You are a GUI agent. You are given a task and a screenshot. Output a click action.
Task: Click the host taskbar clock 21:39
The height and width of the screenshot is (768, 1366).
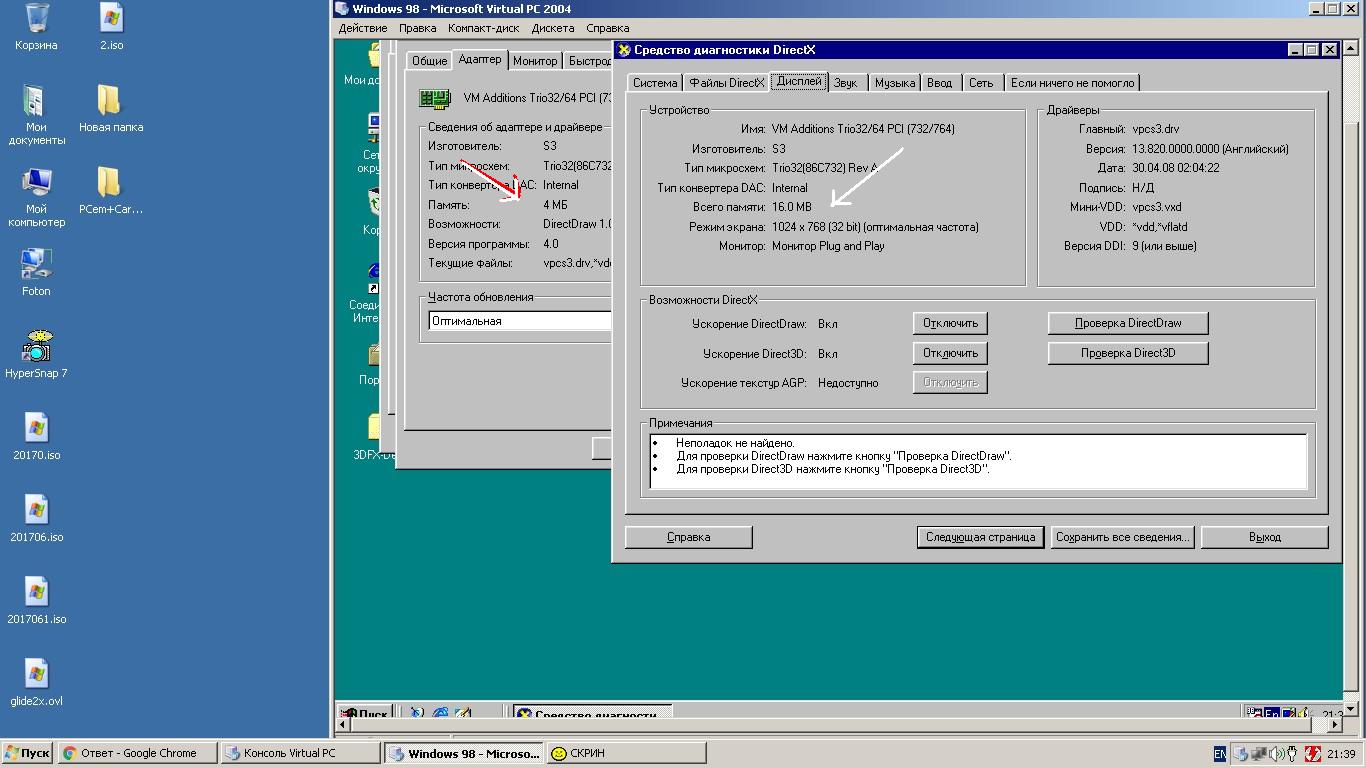point(1342,754)
